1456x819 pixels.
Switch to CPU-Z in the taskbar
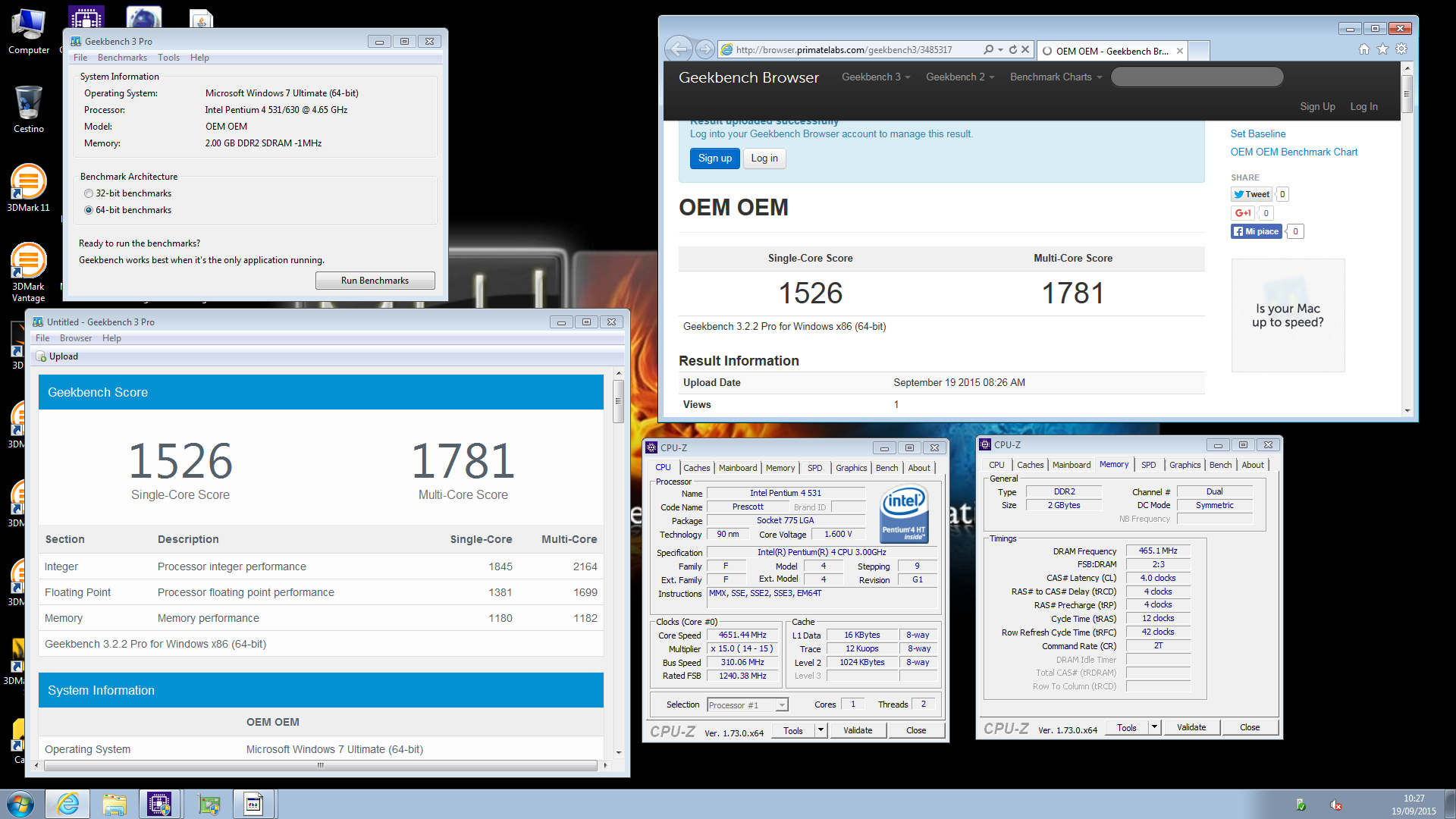pos(160,804)
